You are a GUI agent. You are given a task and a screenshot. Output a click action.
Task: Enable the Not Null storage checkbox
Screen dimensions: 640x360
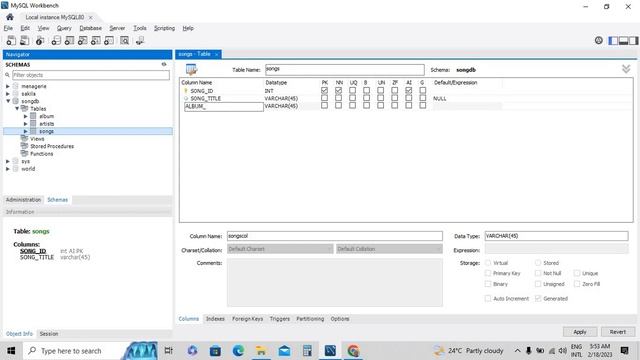point(538,273)
